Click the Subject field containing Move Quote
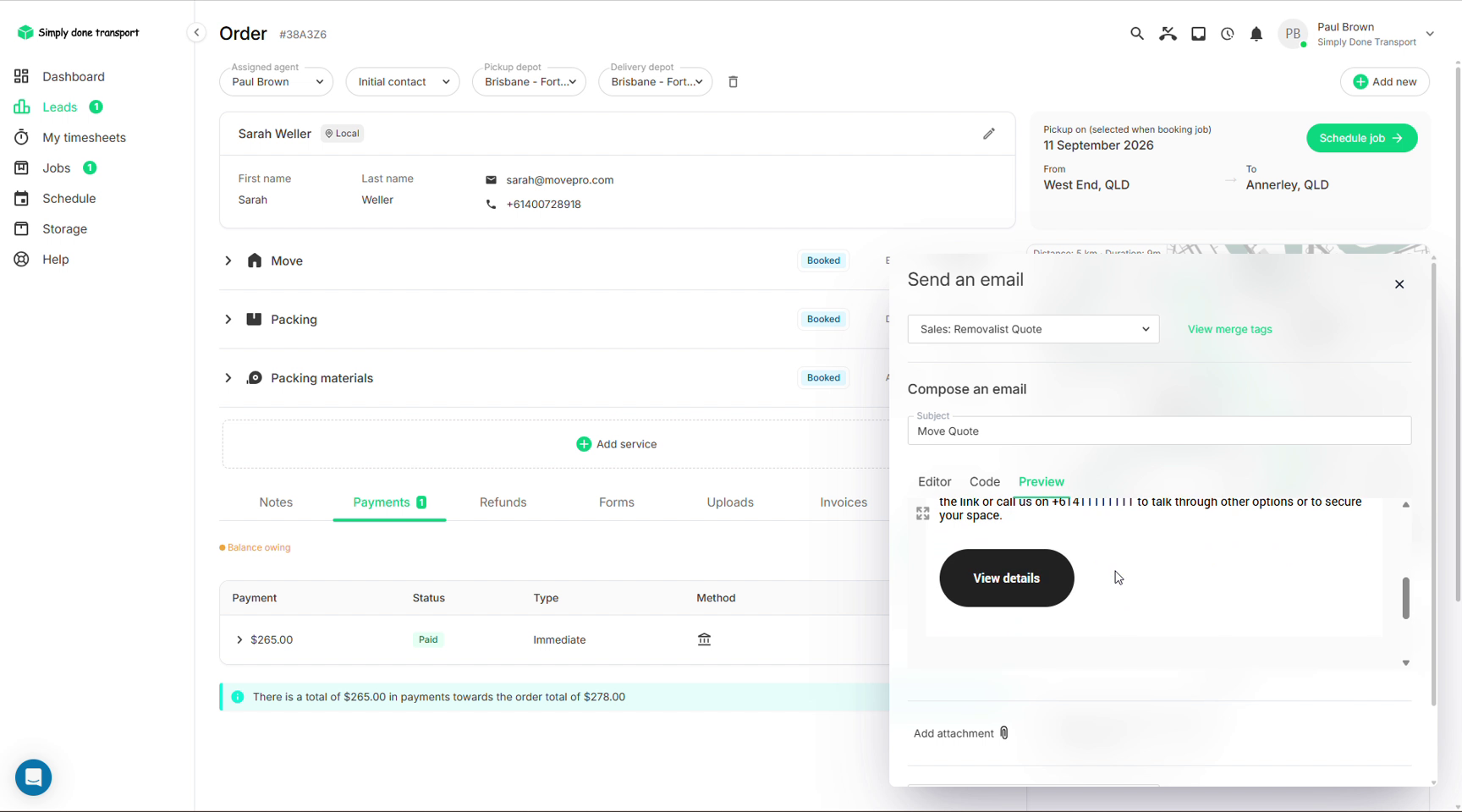Image resolution: width=1462 pixels, height=812 pixels. (1159, 431)
